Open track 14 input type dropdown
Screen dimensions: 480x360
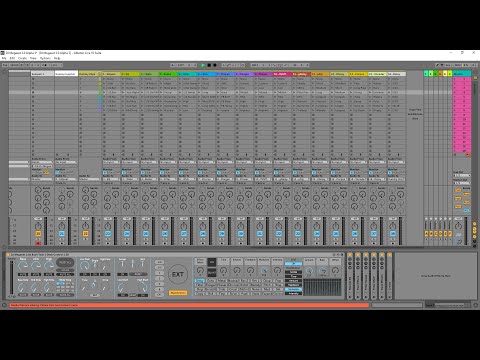coord(358,162)
